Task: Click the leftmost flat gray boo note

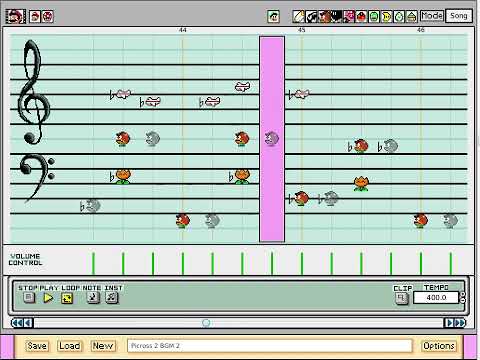Action: [x=90, y=206]
